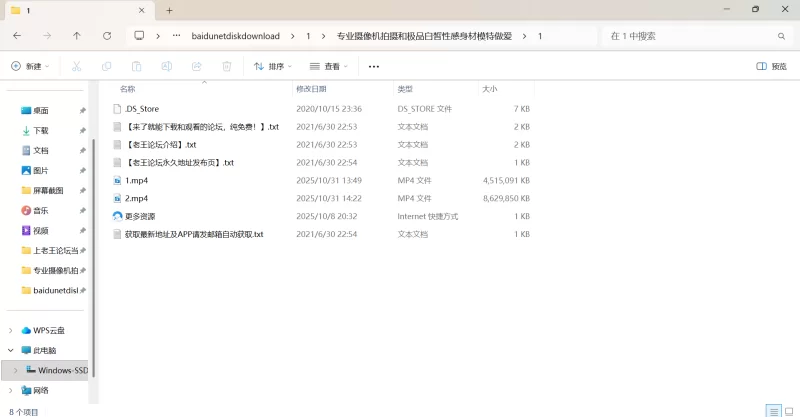Switch to large thumbnails view in status bar

789,410
